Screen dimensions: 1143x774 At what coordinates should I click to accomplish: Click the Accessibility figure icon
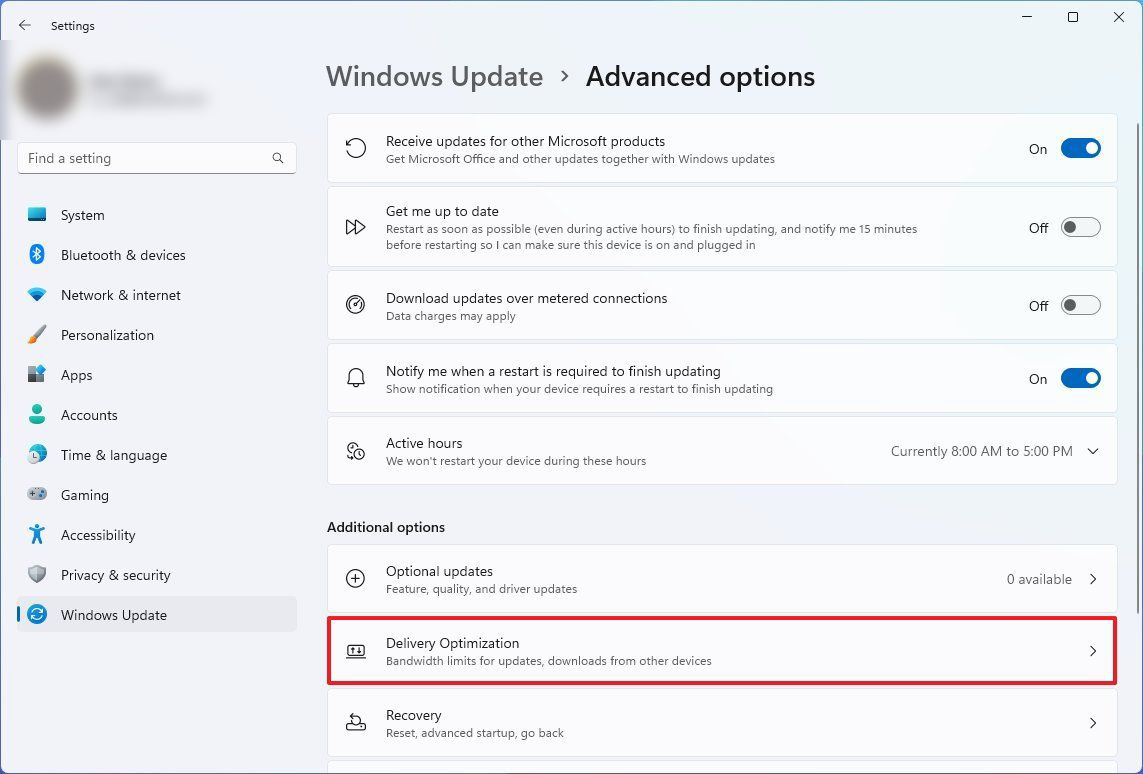[x=37, y=534]
